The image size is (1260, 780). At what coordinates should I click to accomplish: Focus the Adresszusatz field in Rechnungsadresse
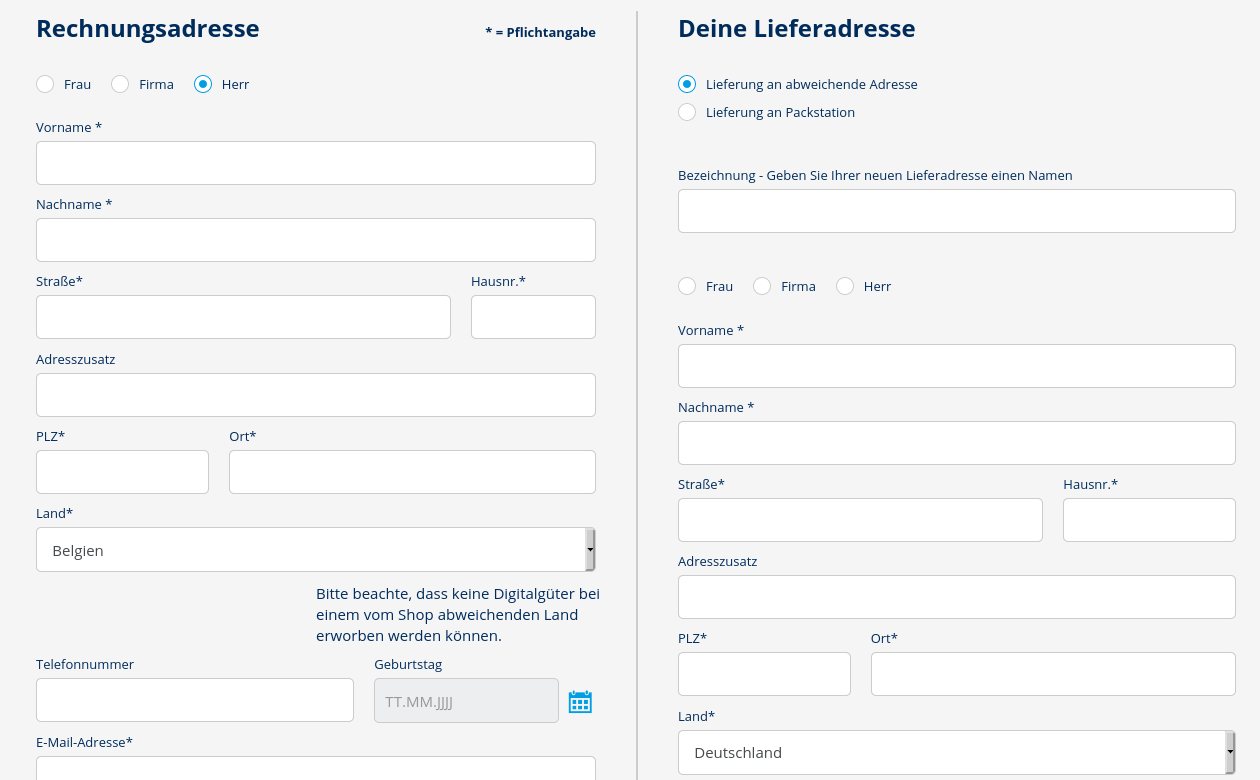click(316, 395)
